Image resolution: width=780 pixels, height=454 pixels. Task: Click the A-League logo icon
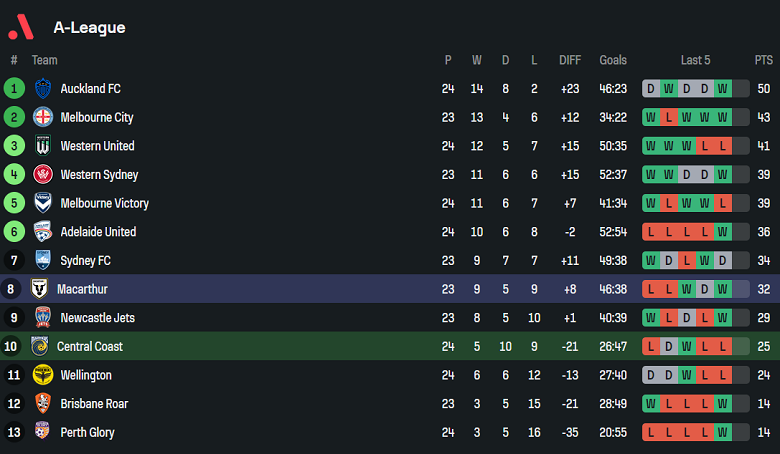click(x=20, y=27)
